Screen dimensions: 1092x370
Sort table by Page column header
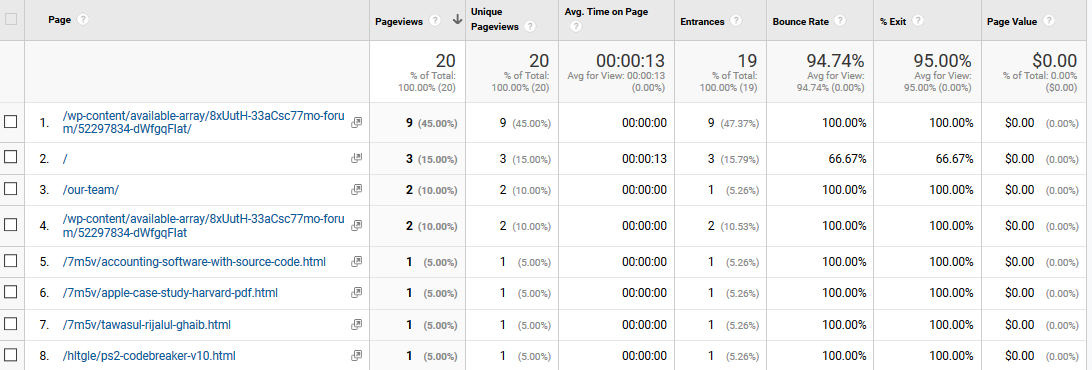click(60, 20)
